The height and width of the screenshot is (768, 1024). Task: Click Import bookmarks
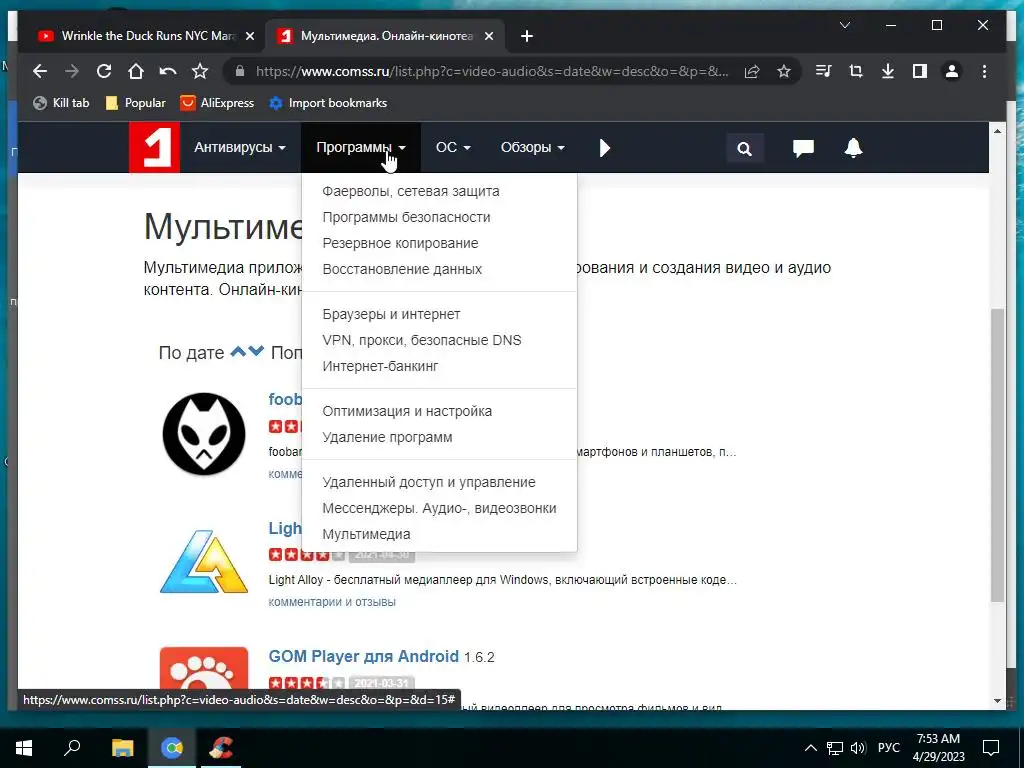pyautogui.click(x=328, y=103)
